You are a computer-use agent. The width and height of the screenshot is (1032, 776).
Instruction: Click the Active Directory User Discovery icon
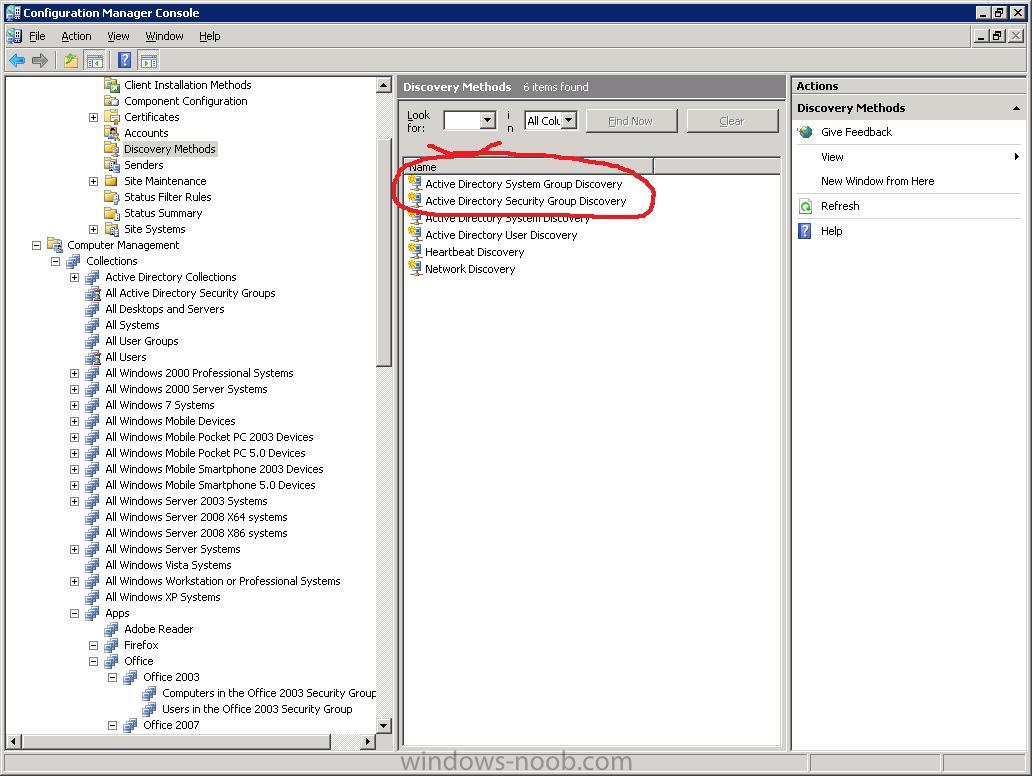pos(415,234)
